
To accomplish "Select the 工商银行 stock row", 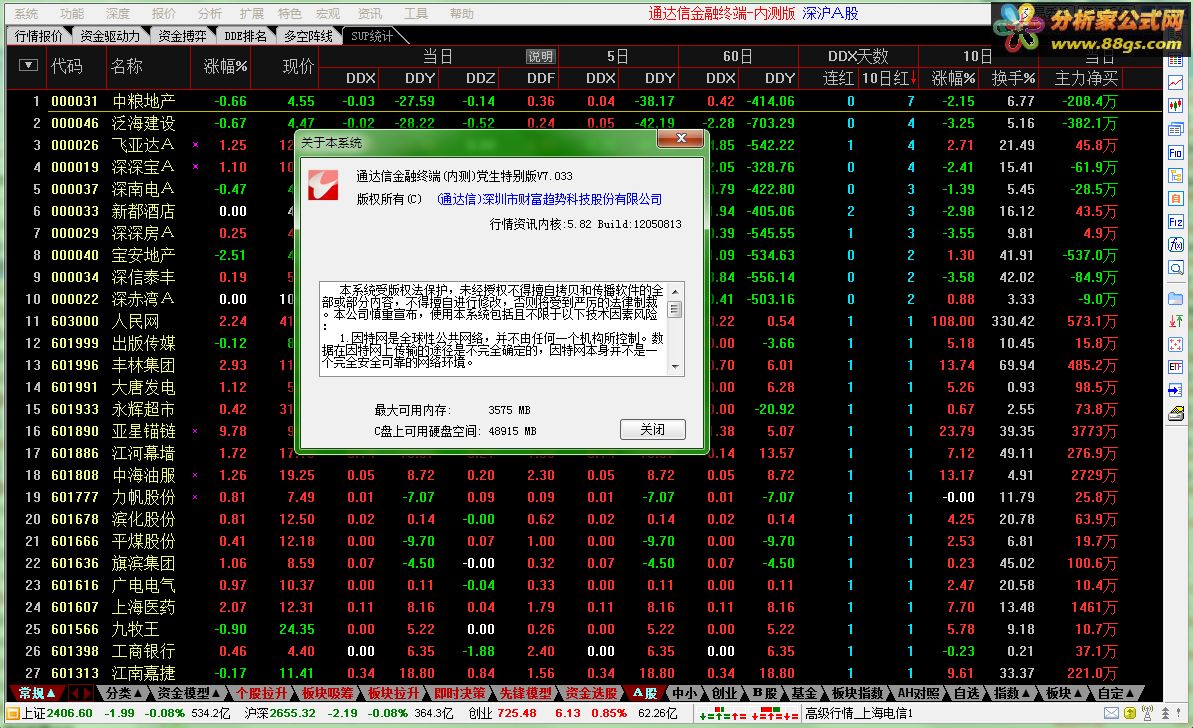I will (584, 651).
